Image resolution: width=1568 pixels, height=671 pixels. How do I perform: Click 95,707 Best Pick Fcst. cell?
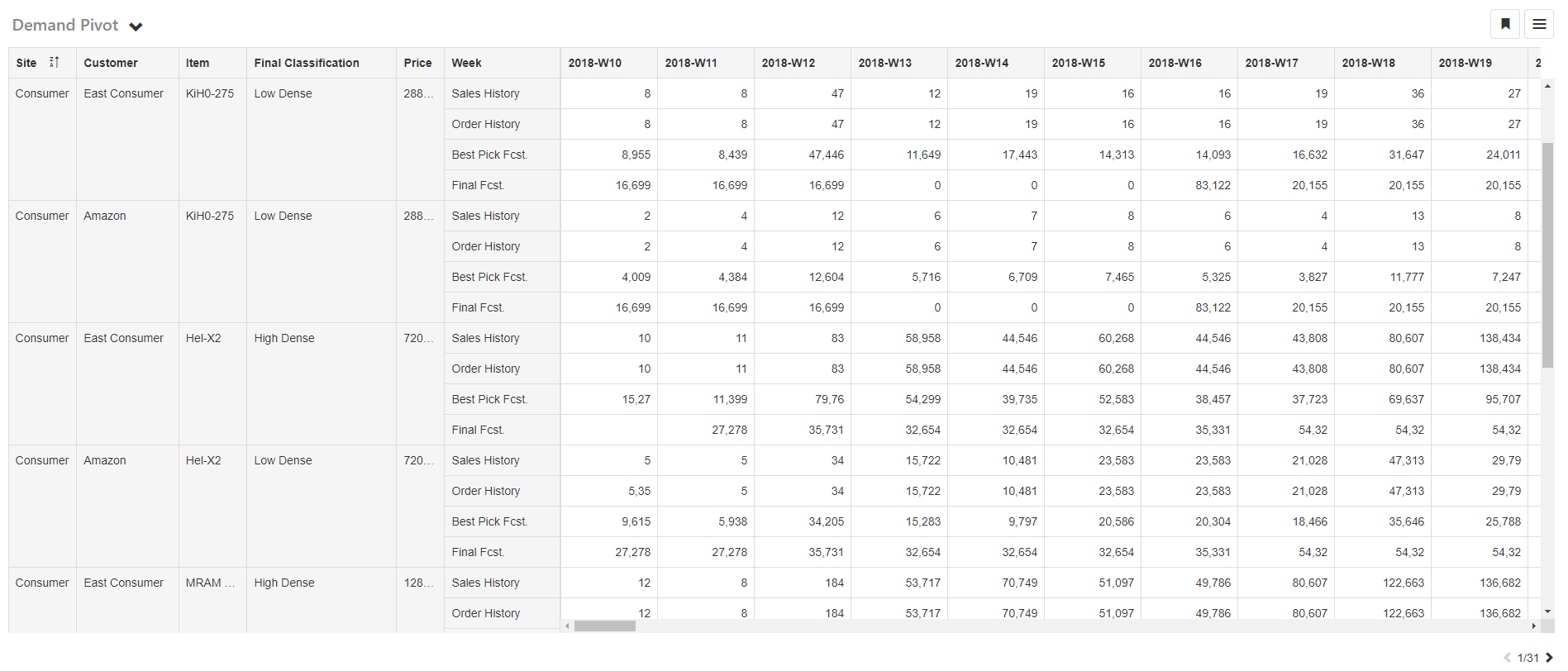click(1503, 399)
